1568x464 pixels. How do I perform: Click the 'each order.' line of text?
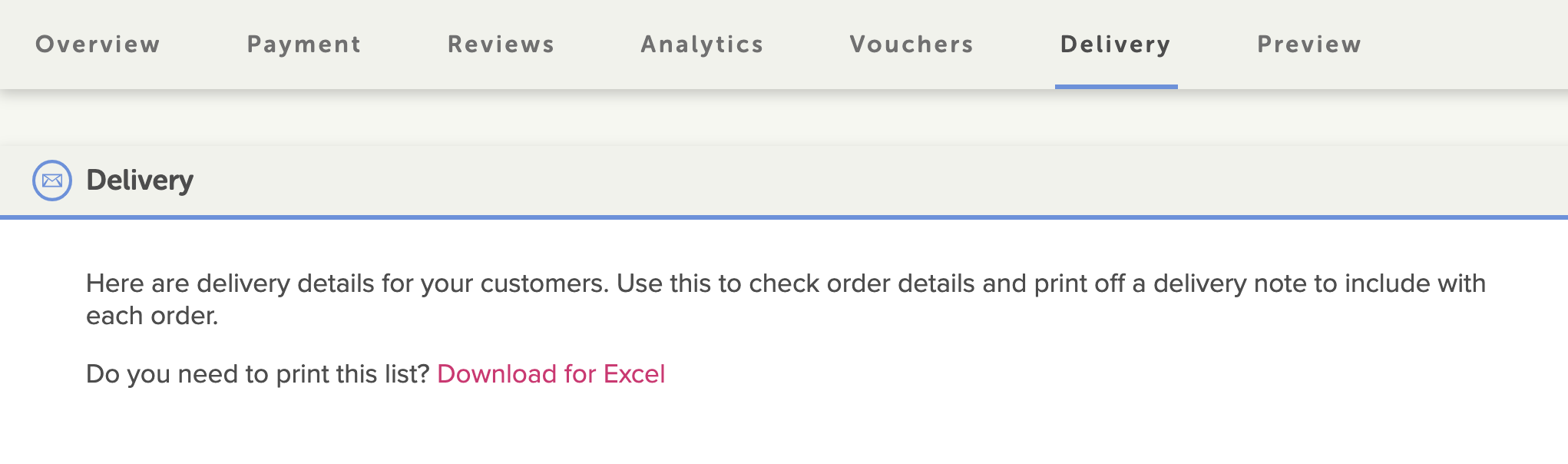pos(152,316)
